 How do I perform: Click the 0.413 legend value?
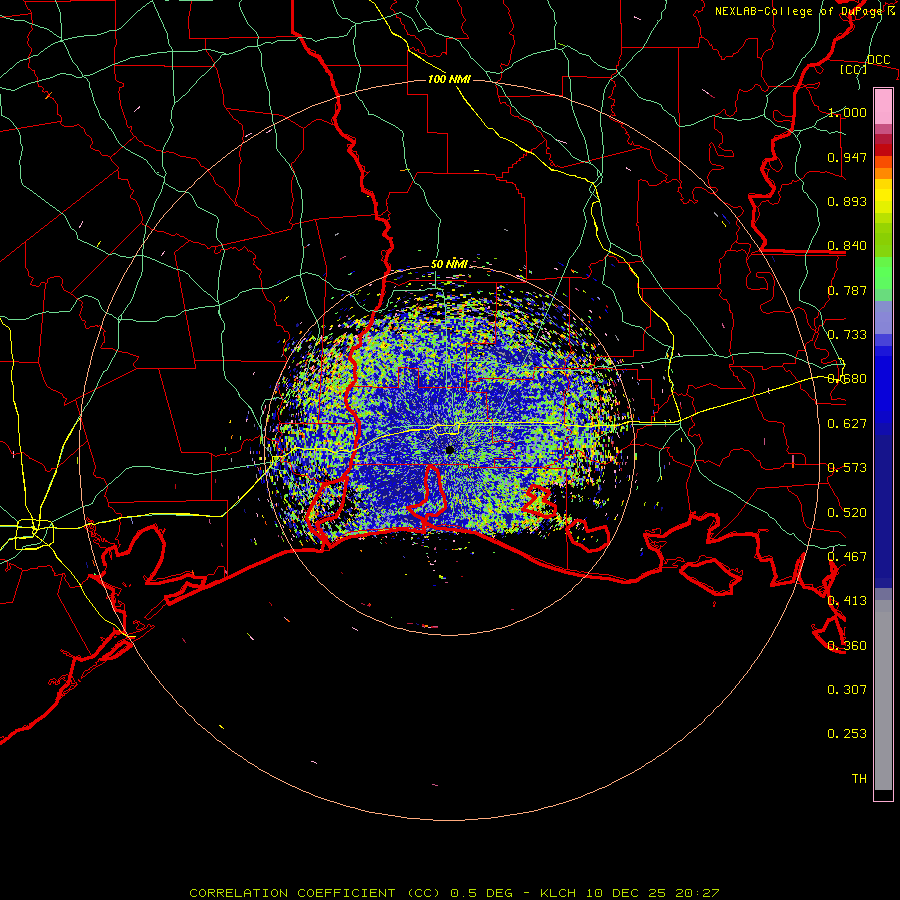(847, 601)
